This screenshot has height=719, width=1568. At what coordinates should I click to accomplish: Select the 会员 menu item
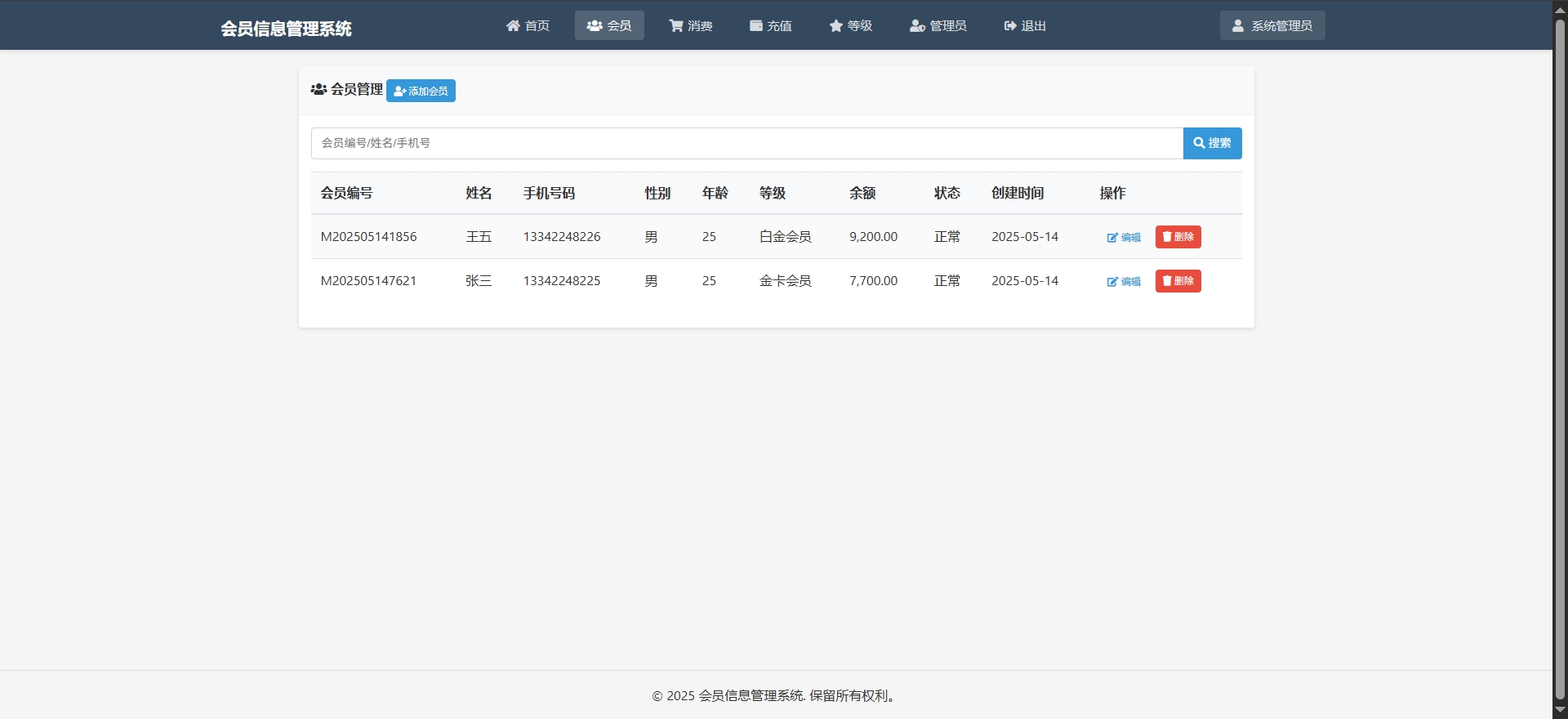tap(609, 25)
